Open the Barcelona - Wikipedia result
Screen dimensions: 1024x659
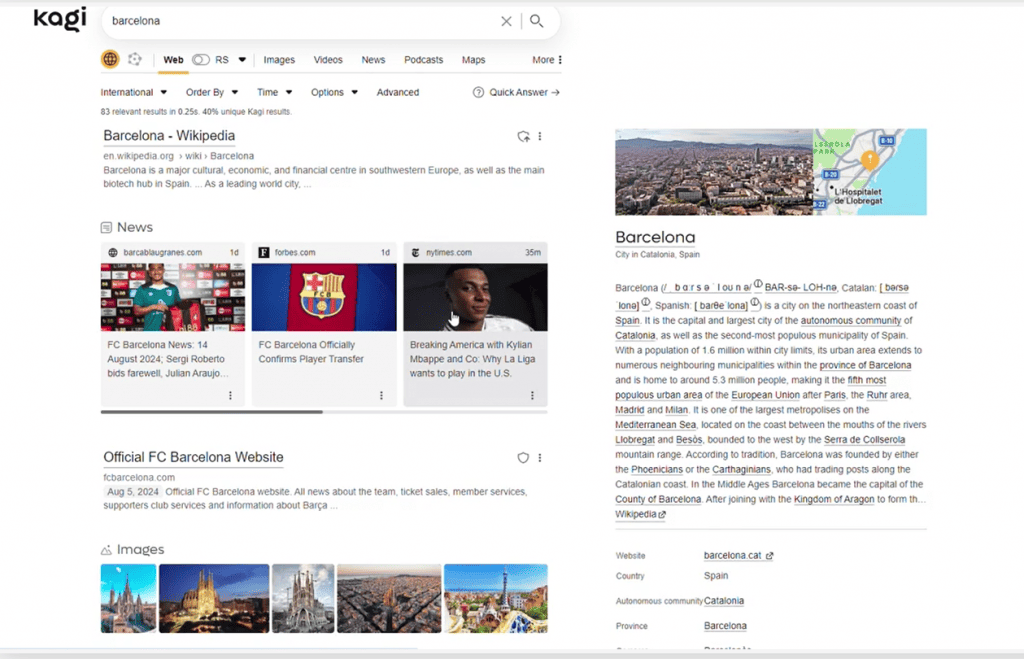169,136
